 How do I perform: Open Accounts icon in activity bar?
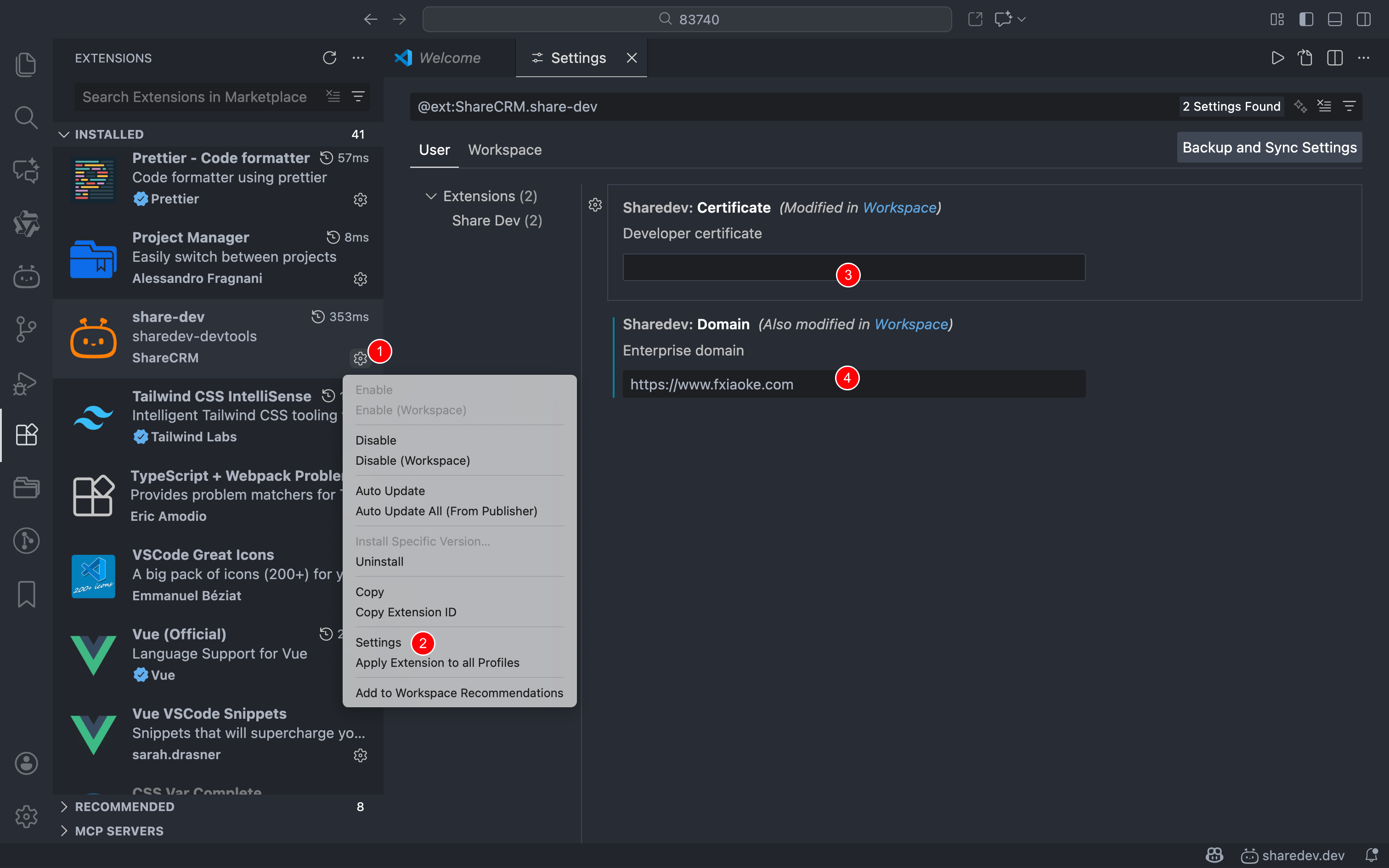26,763
